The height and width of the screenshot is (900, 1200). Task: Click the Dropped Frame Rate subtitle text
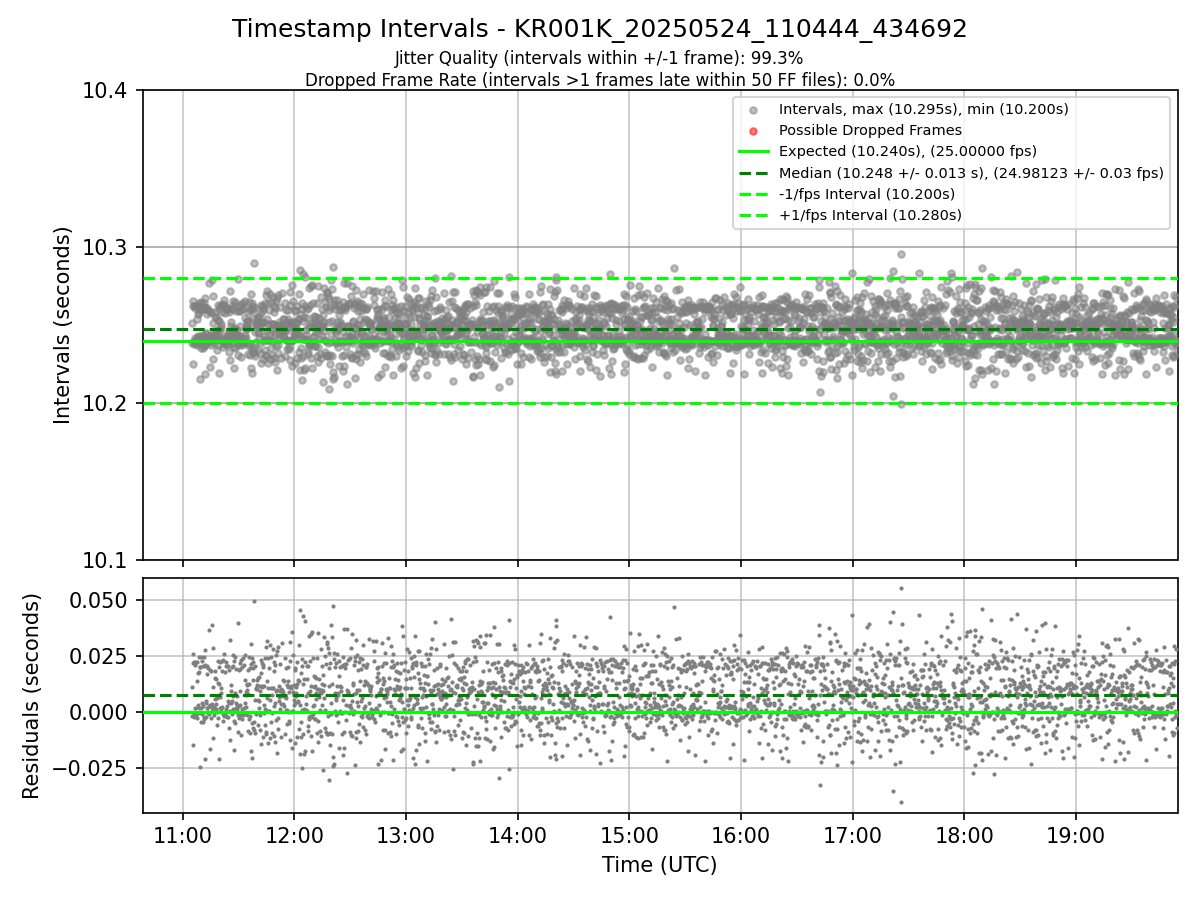(599, 80)
